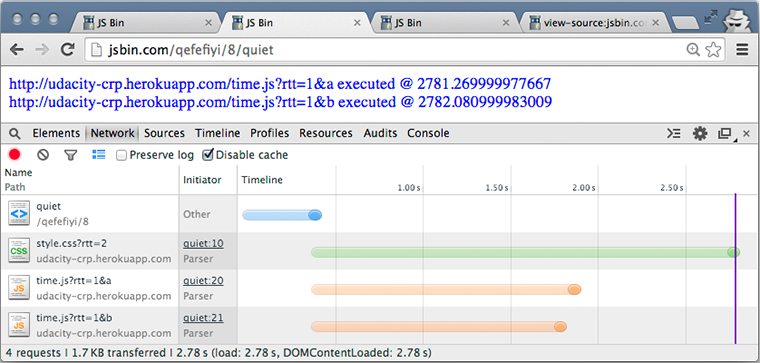
Task: Reload the jsbin page
Action: (x=67, y=49)
